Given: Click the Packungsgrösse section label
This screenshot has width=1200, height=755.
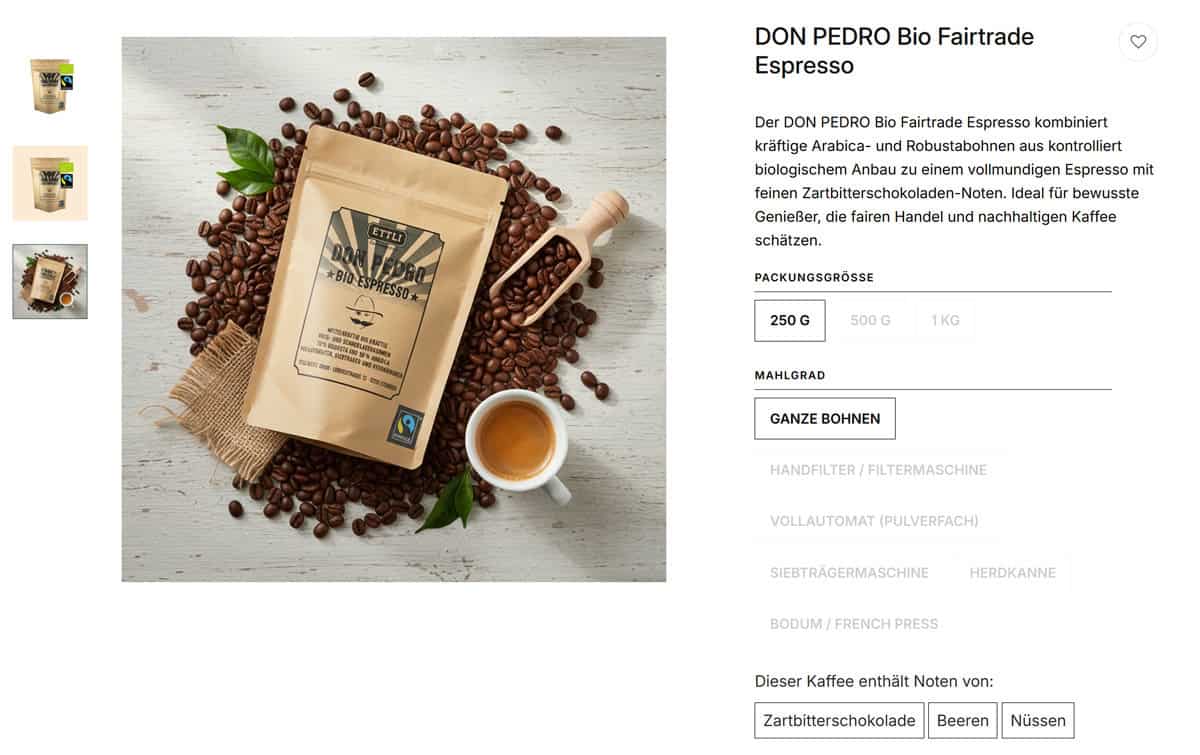Looking at the screenshot, I should (814, 278).
